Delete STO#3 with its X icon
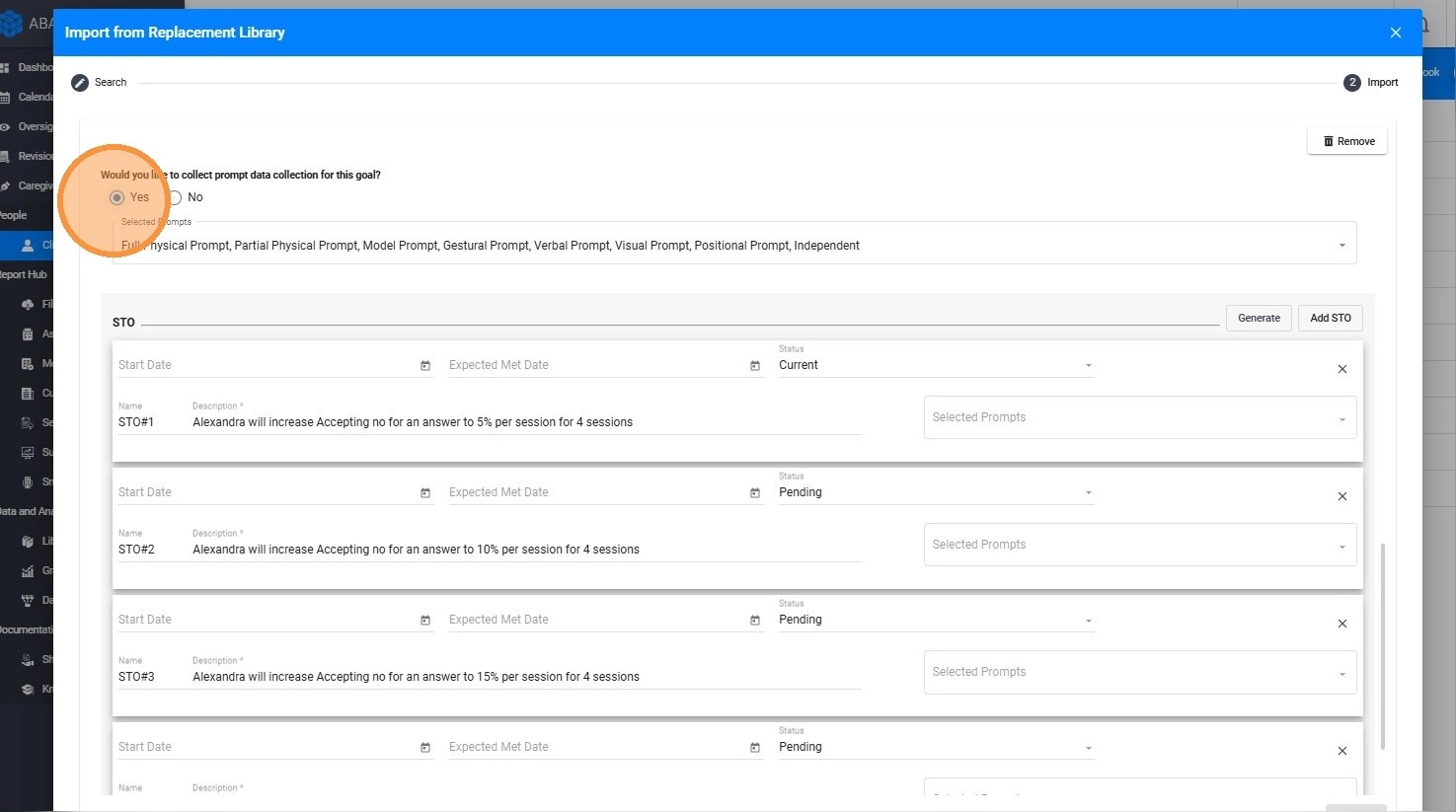The height and width of the screenshot is (812, 1456). 1342,624
